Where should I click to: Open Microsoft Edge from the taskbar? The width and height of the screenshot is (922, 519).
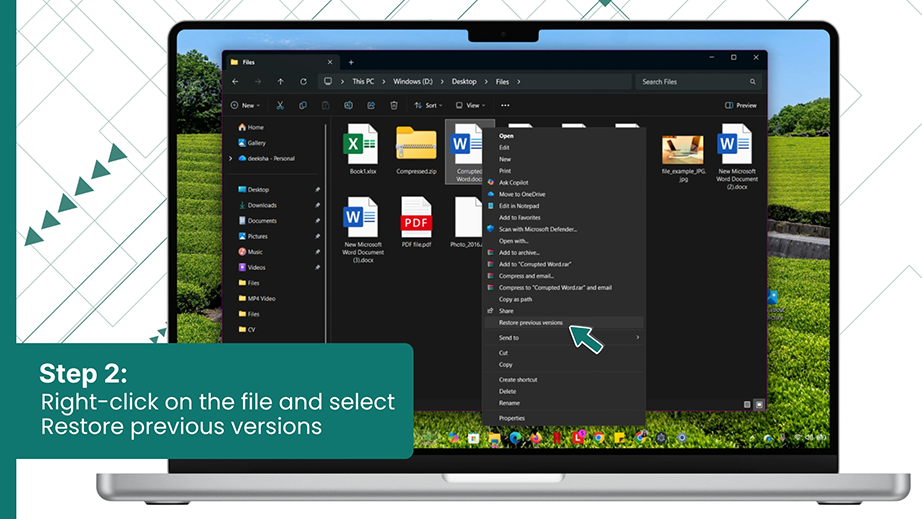tap(515, 438)
